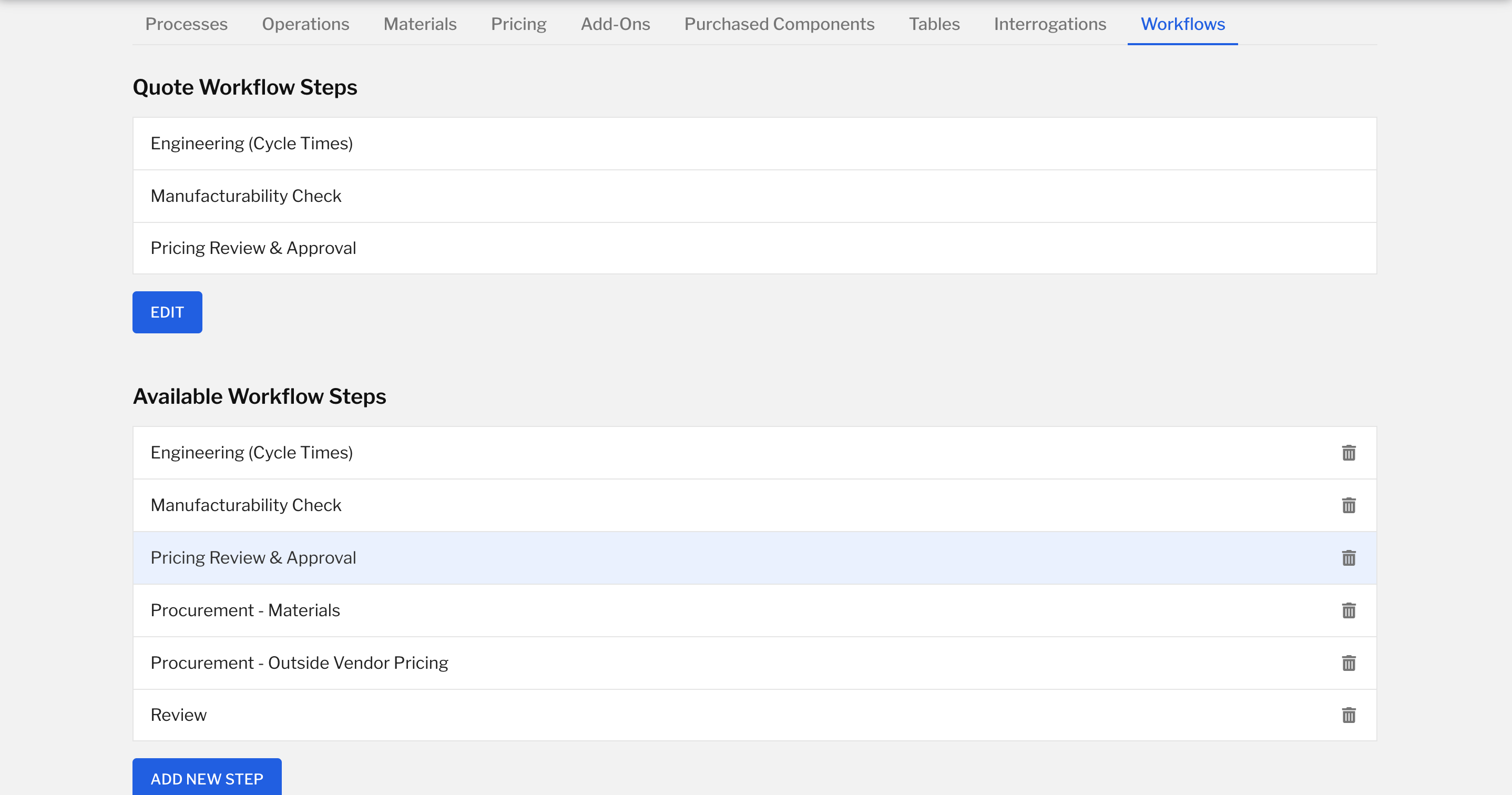Delete the Pricing Review & Approval step
1512x795 pixels.
[1349, 558]
